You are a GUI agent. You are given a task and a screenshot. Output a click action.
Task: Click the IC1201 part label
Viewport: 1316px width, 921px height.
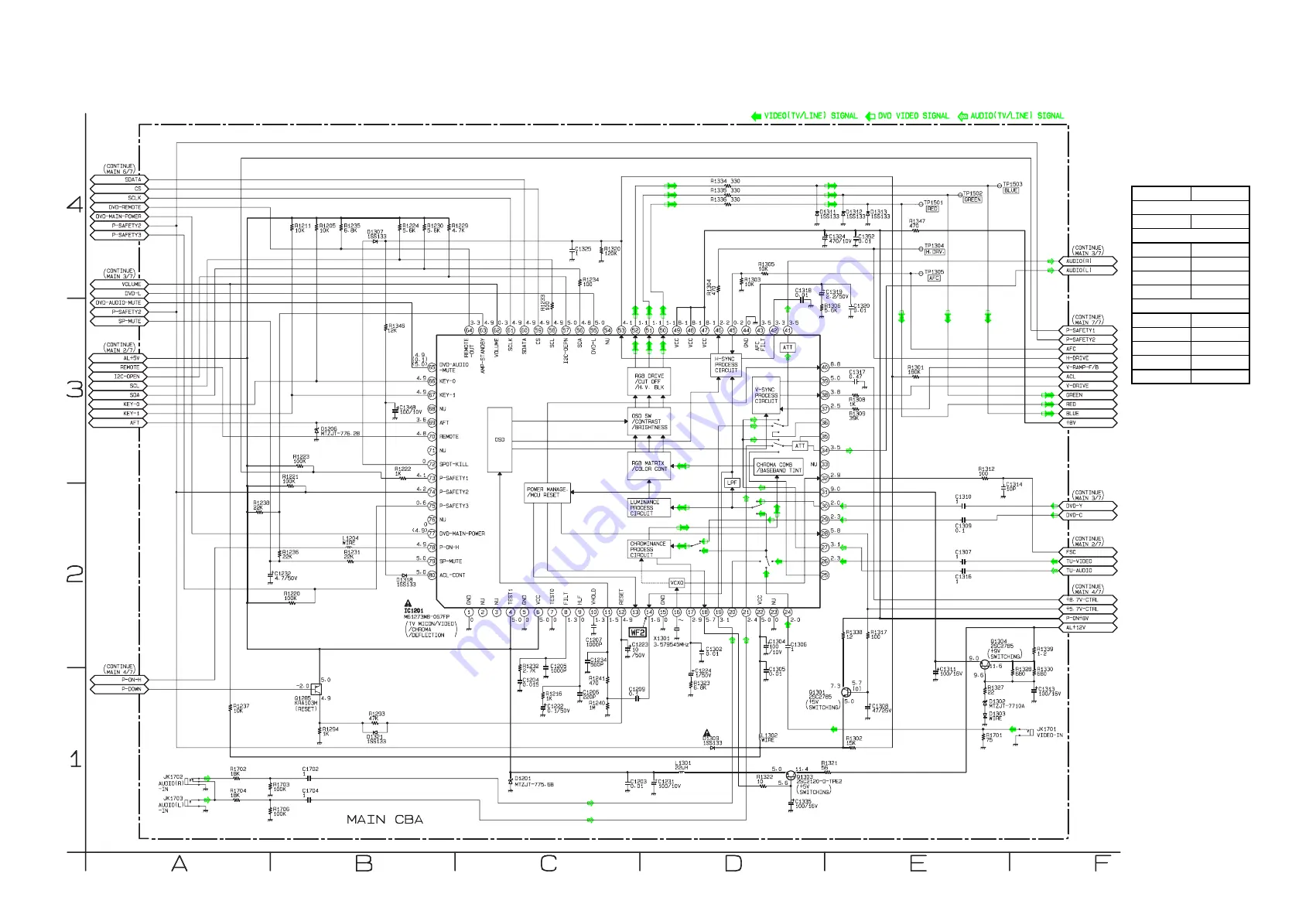(x=413, y=611)
